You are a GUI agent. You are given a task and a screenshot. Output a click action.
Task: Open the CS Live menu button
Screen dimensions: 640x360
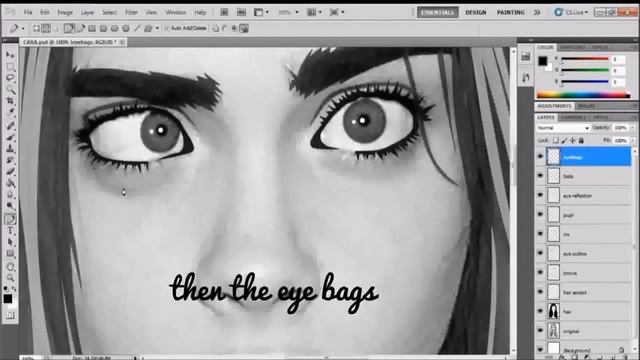click(571, 12)
